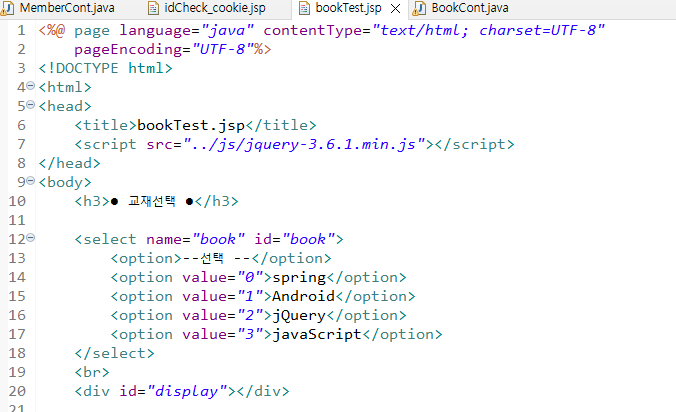676x412 pixels.
Task: Click the "display" div id value
Action: 188,391
